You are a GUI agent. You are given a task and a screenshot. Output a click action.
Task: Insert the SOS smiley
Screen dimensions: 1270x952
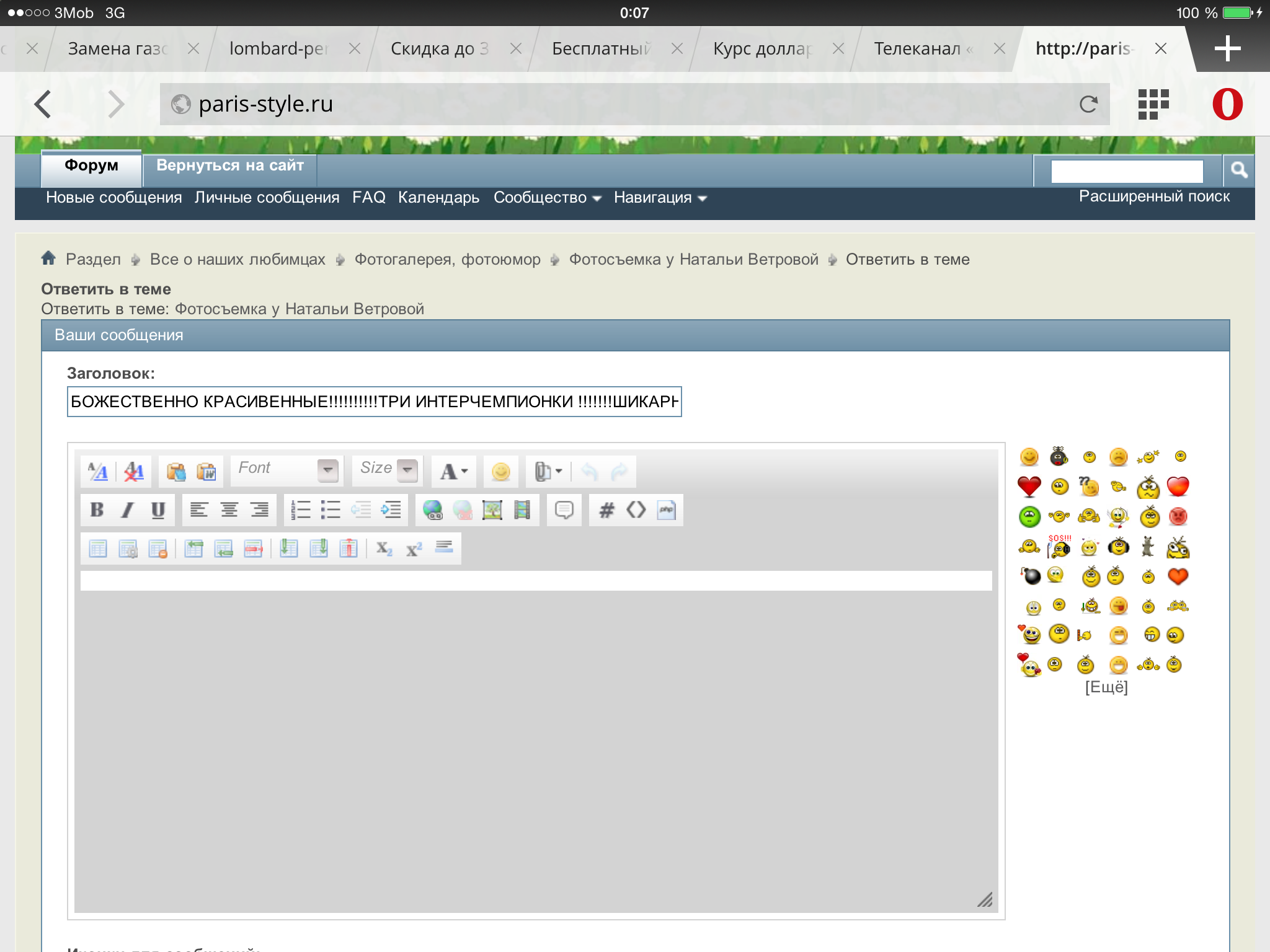coord(1059,547)
